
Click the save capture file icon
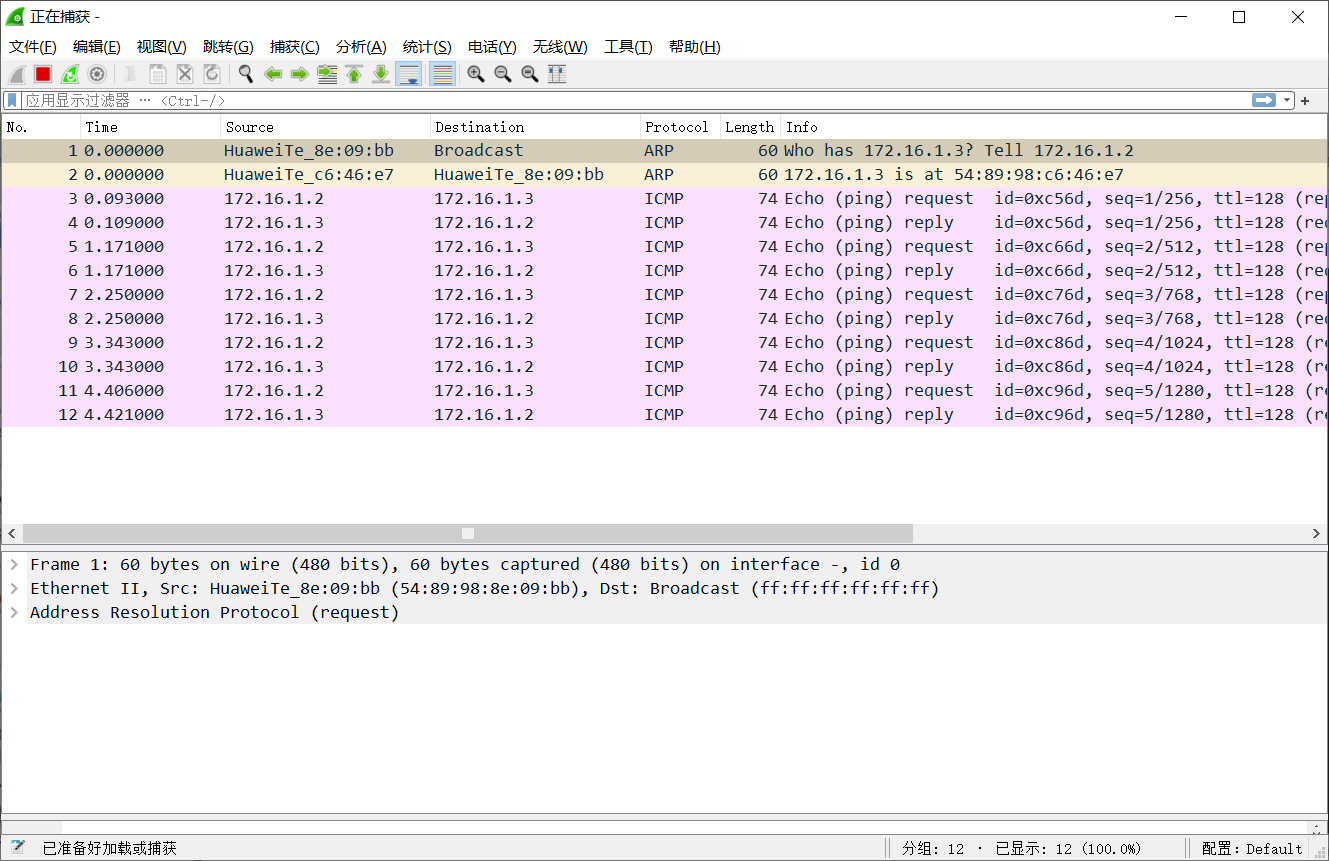[x=158, y=74]
